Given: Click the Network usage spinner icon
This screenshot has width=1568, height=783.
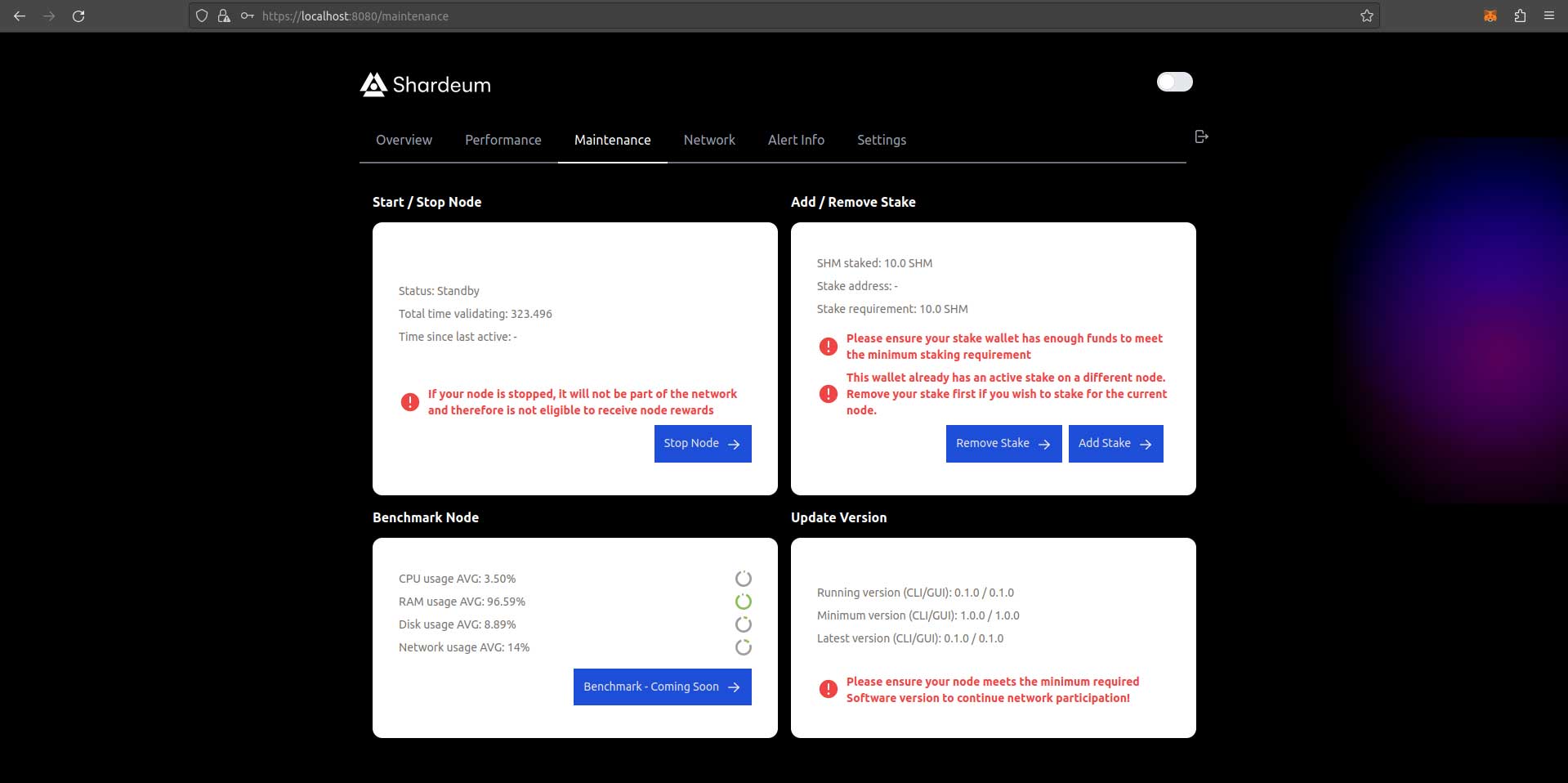Looking at the screenshot, I should 743,647.
